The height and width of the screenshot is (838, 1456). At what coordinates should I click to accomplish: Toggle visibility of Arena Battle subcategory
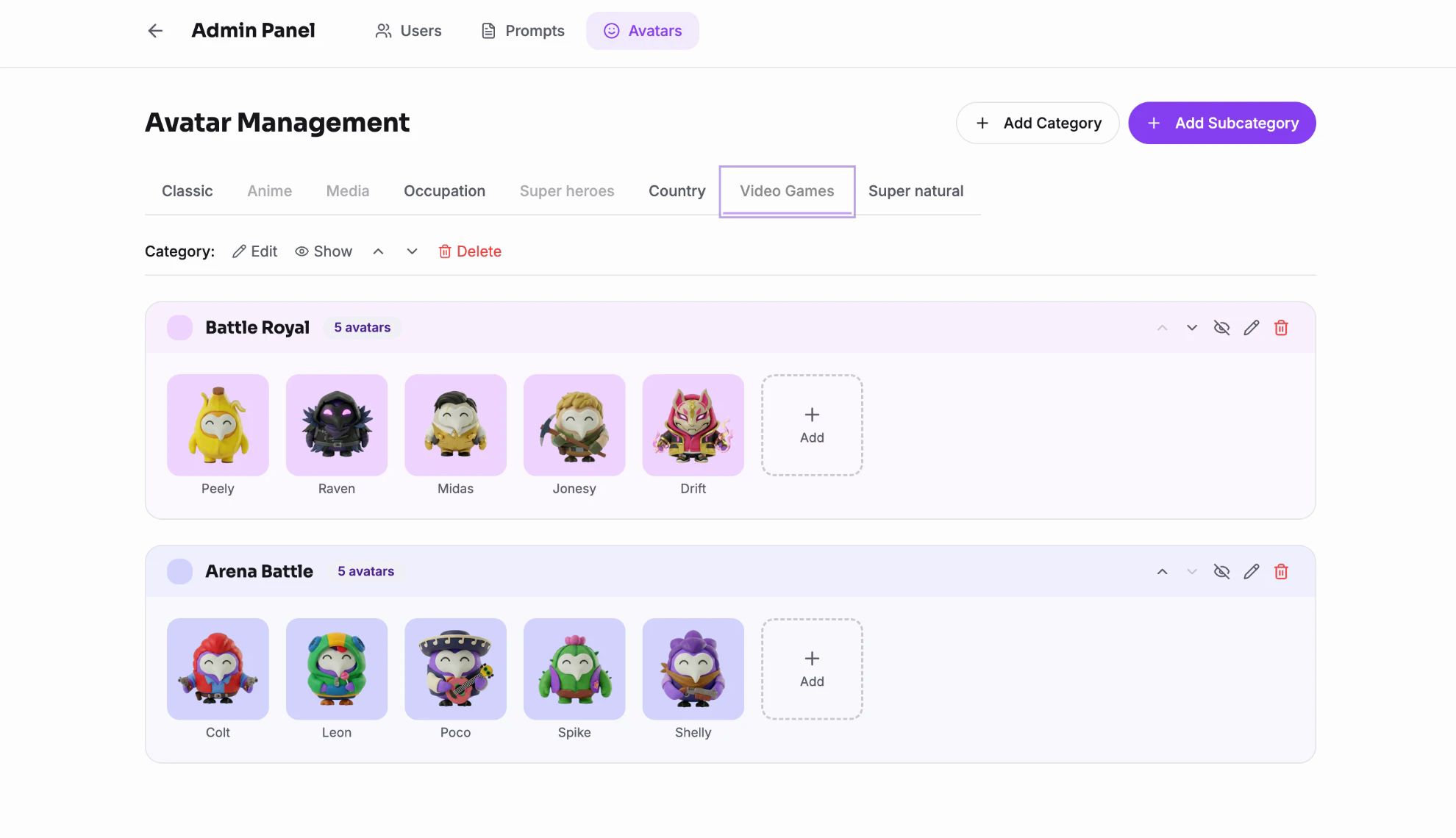tap(1221, 572)
